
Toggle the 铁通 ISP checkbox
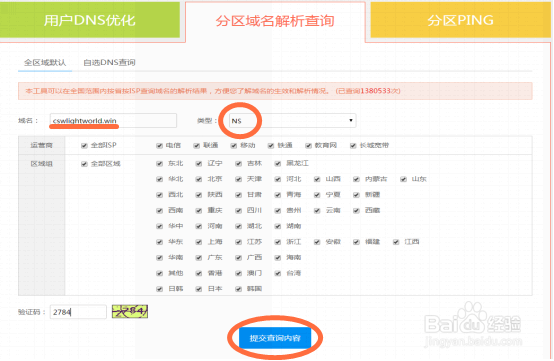coord(271,146)
